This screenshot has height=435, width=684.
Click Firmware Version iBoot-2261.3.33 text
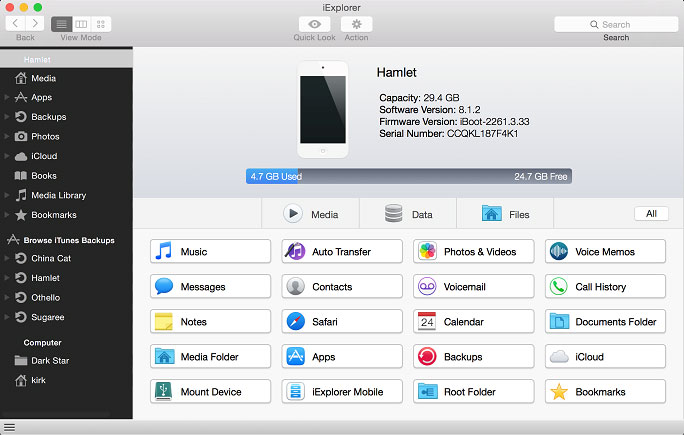point(454,122)
